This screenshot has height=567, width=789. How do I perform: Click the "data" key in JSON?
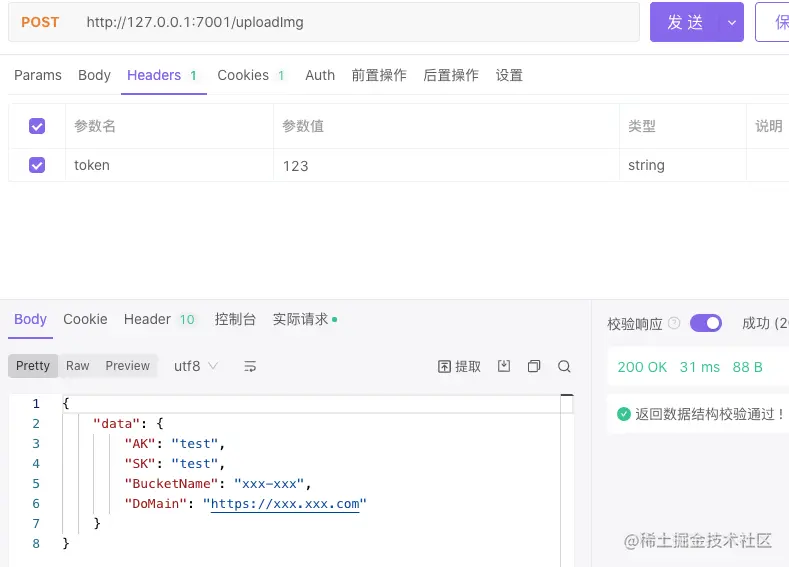tap(116, 424)
